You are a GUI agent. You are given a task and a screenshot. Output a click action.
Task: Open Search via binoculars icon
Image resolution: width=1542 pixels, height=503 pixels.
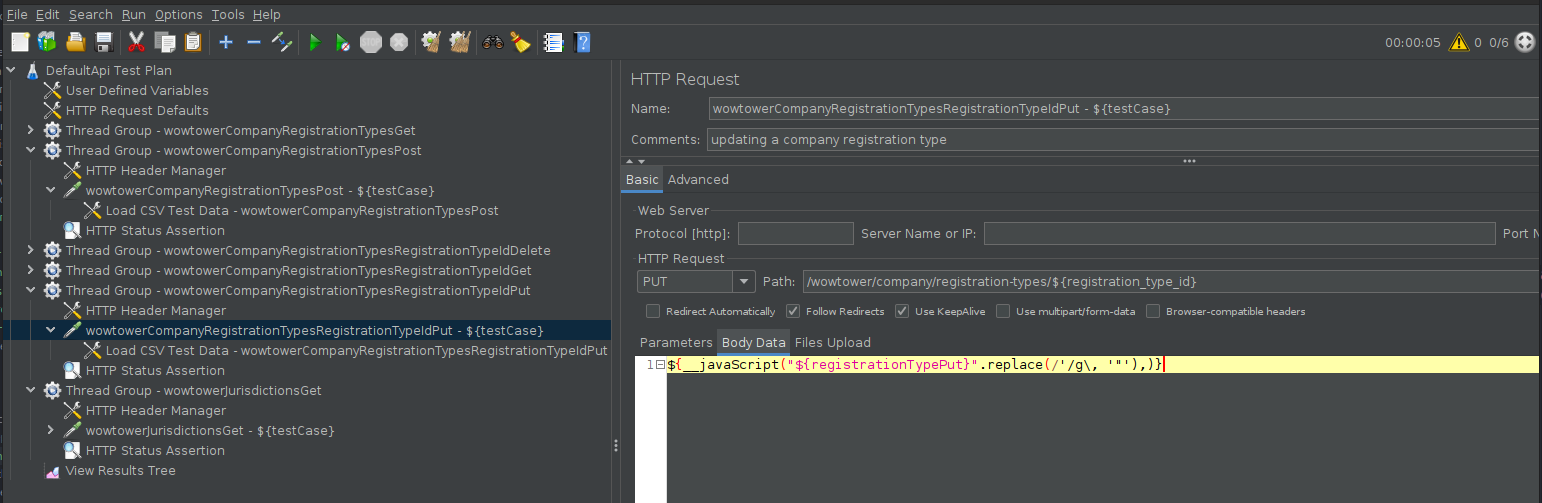pos(492,42)
